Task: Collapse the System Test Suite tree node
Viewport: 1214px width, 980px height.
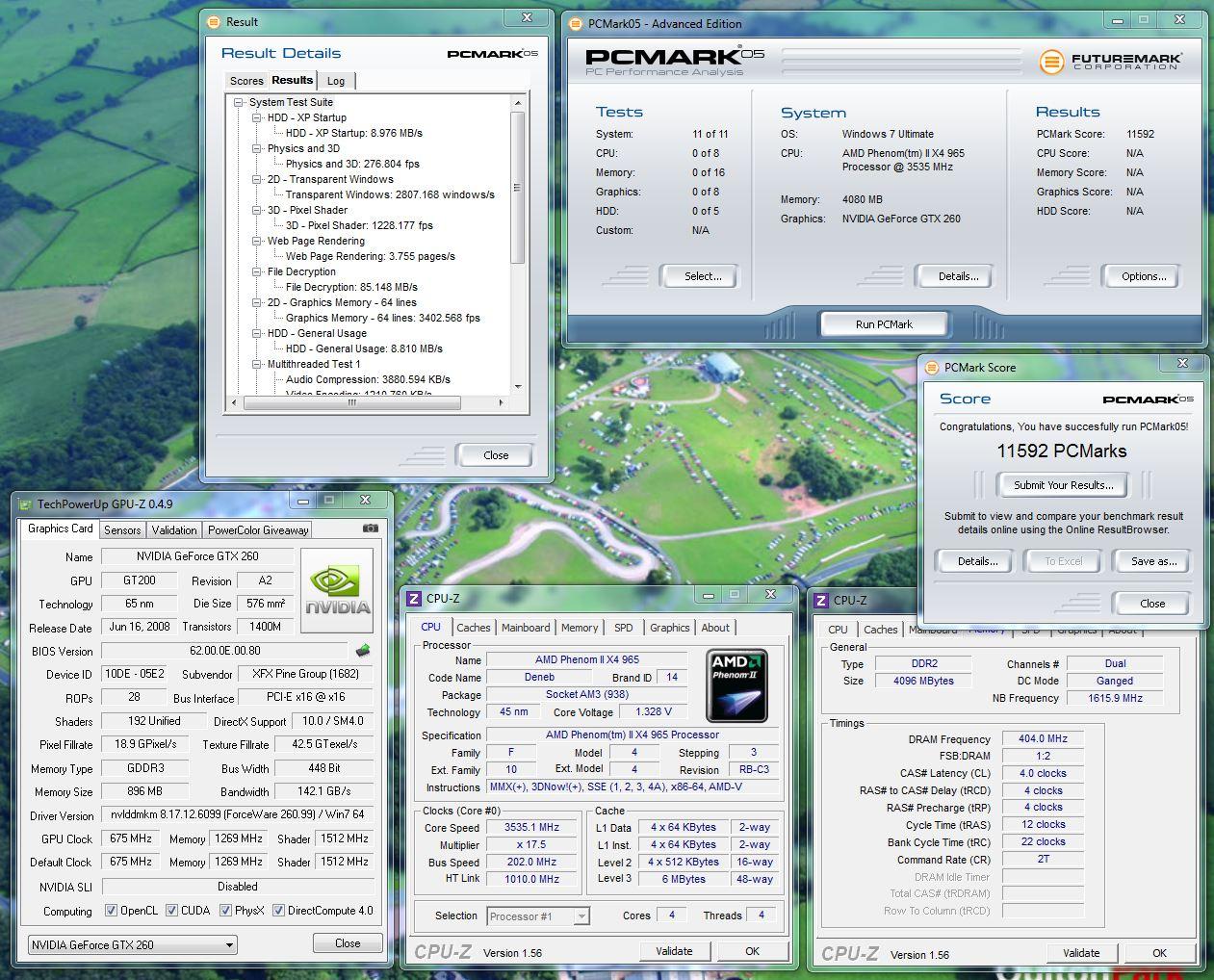Action: (x=239, y=102)
